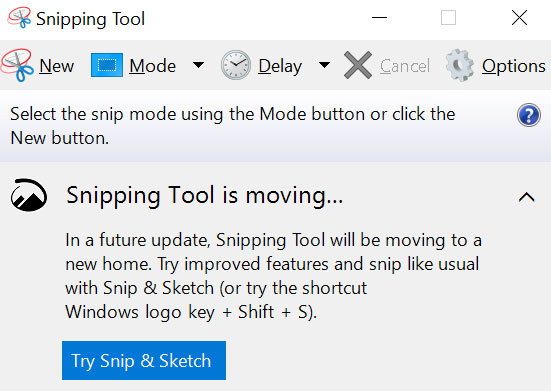
Task: Select the Delay label in the toolbar
Action: point(280,66)
